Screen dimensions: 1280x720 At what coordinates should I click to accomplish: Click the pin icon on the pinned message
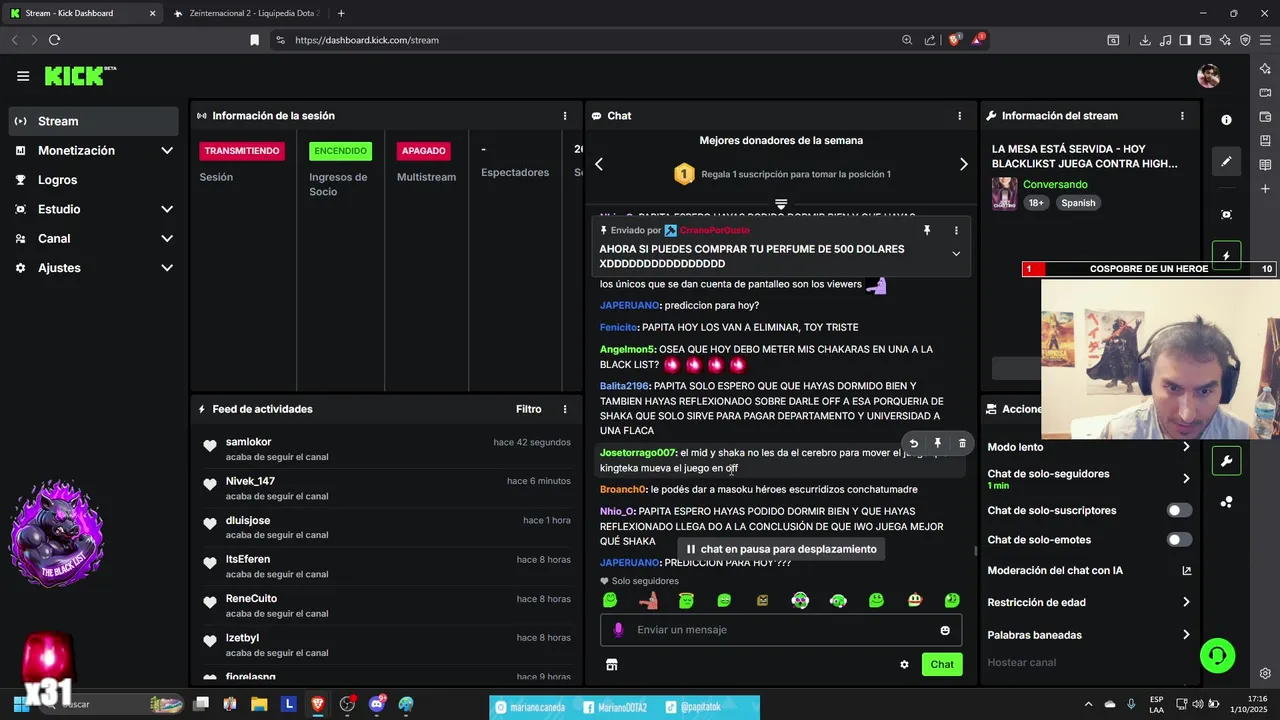point(927,230)
